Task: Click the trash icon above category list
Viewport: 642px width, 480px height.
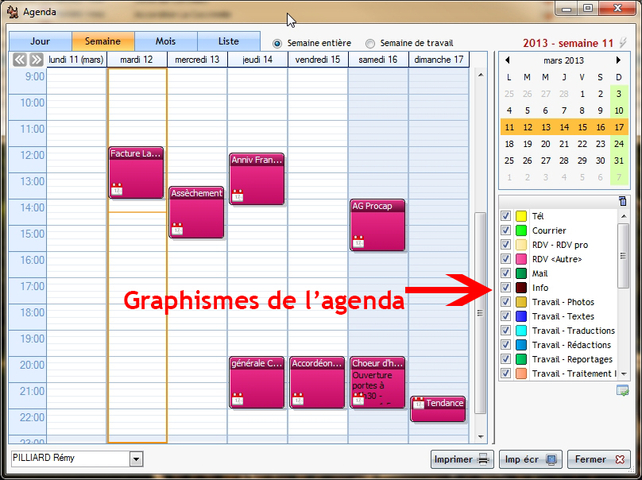Action: [x=623, y=201]
